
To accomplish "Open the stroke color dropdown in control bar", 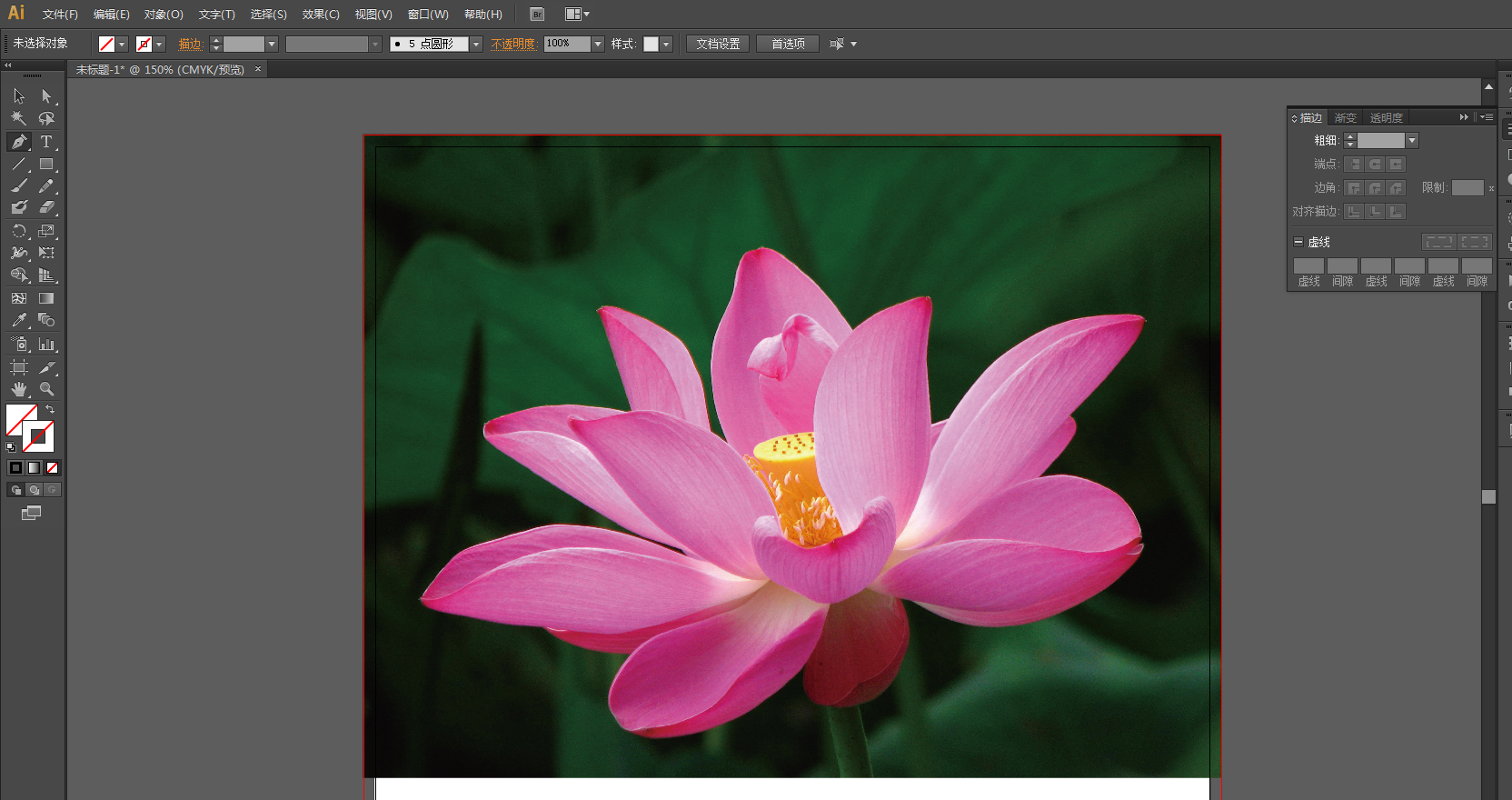I will 160,44.
